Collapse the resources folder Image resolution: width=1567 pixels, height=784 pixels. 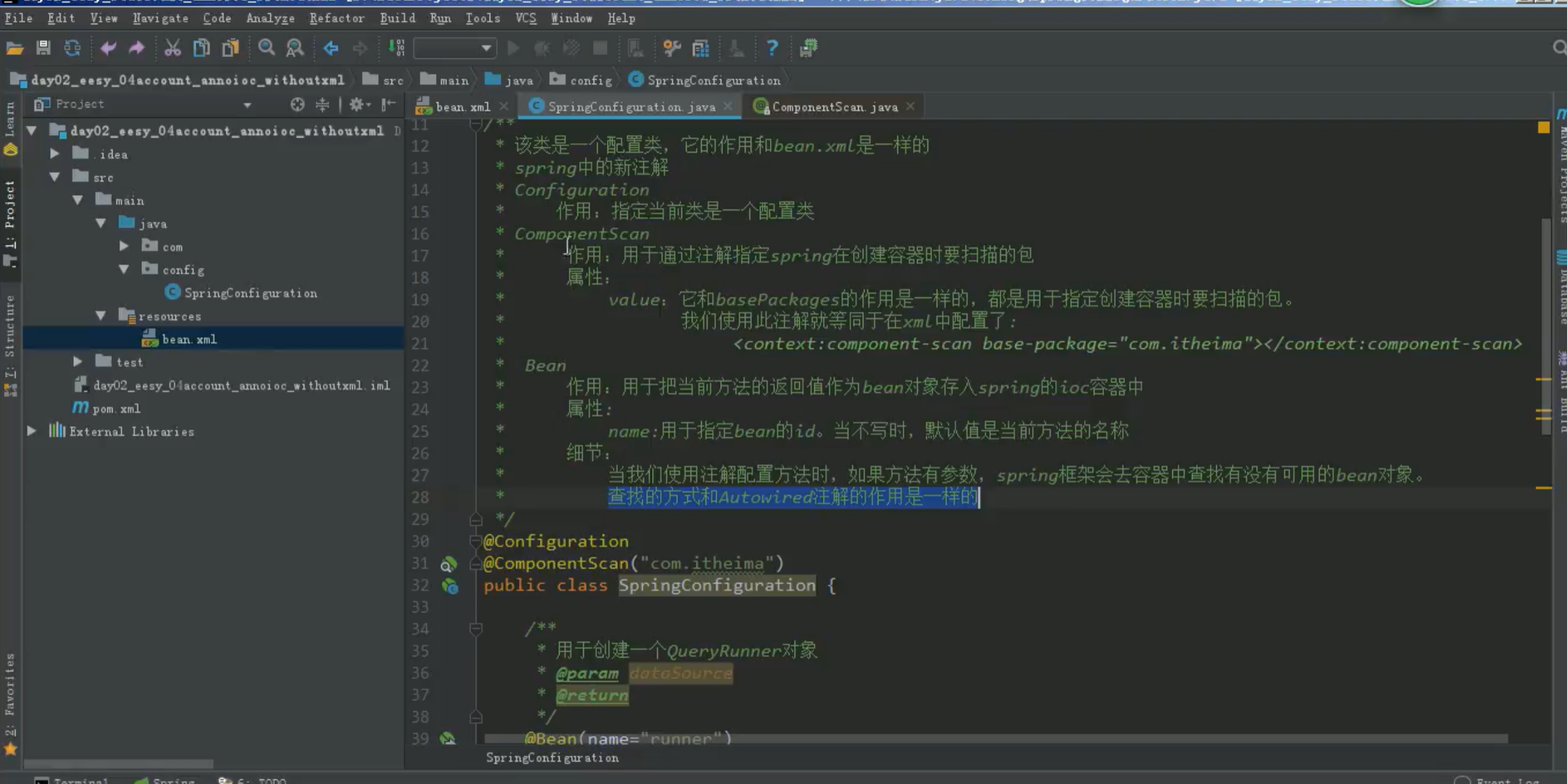click(101, 316)
